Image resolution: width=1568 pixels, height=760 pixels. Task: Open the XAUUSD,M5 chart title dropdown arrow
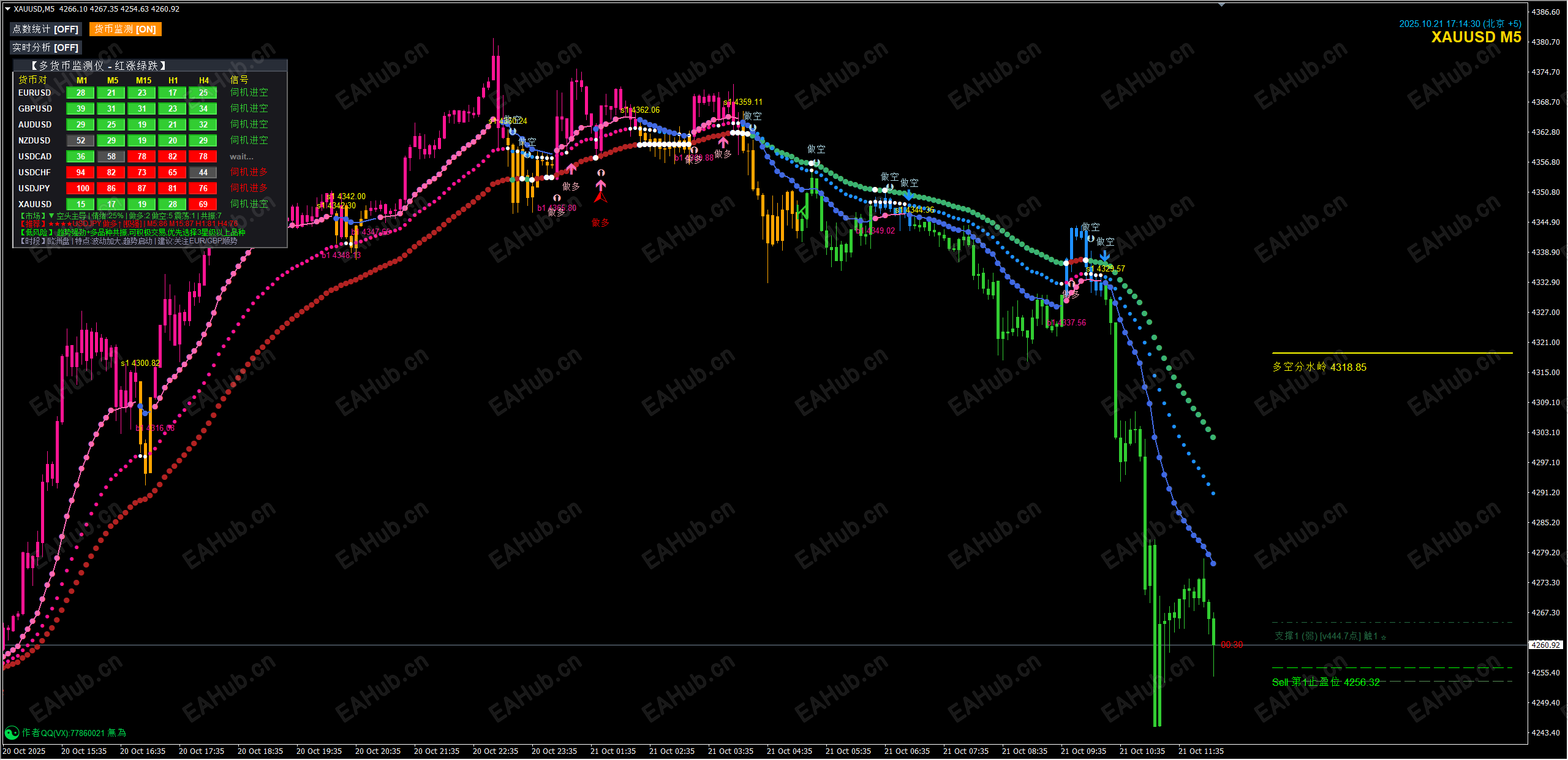tap(7, 9)
